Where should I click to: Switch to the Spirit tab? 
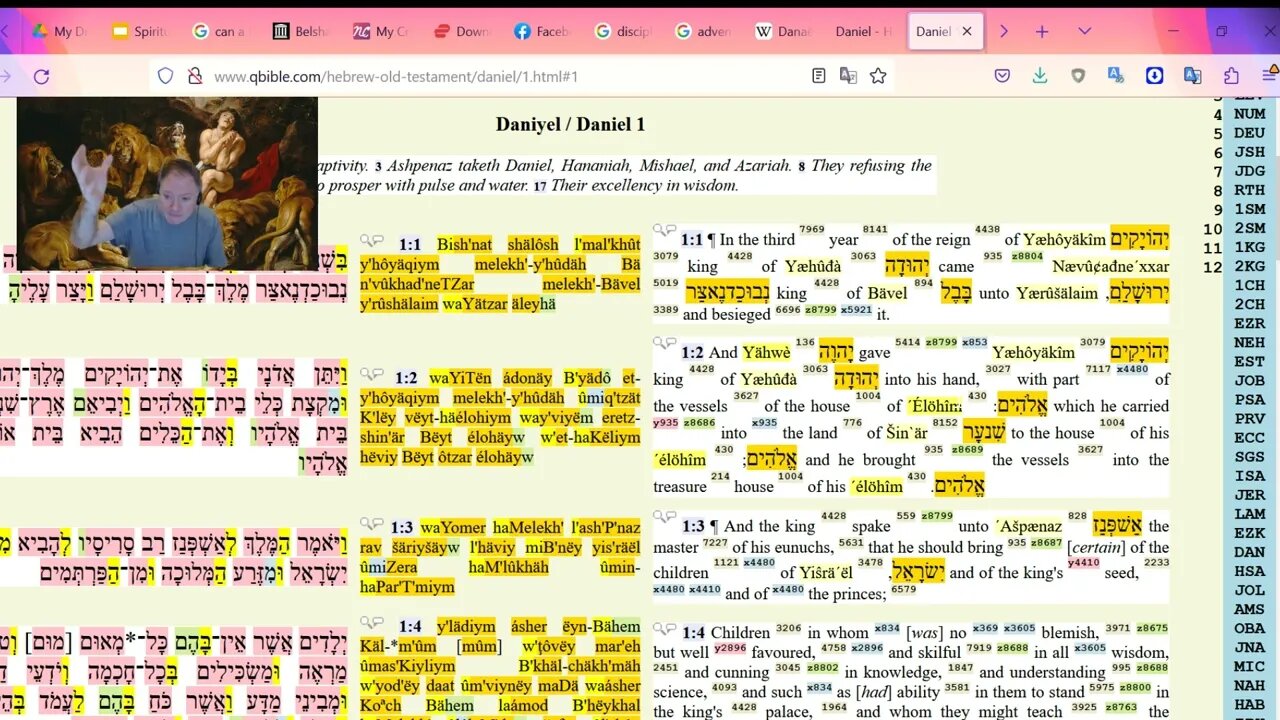tap(140, 31)
